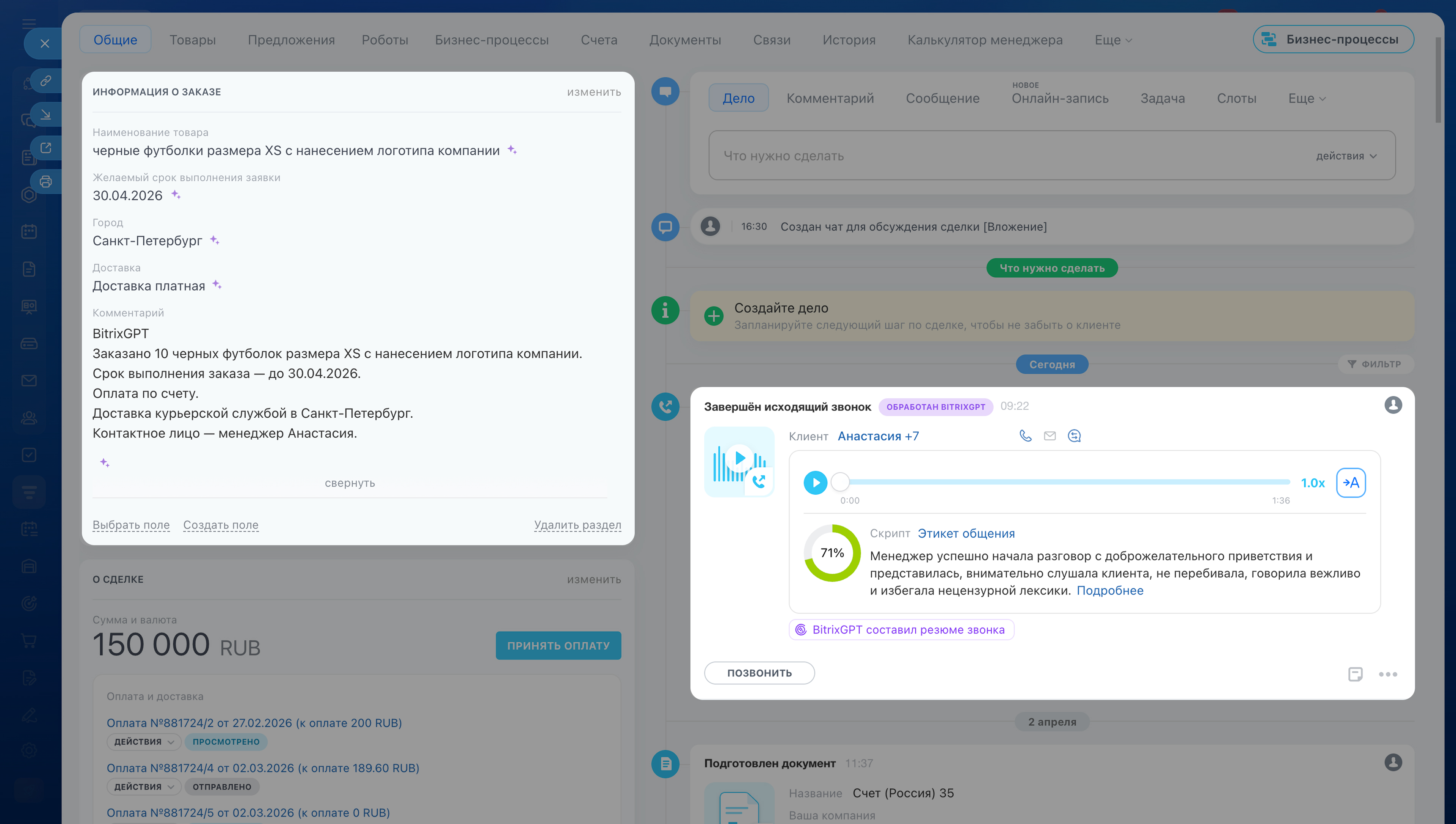This screenshot has width=1456, height=824.
Task: Open call transcript with the A icon
Action: [1350, 483]
